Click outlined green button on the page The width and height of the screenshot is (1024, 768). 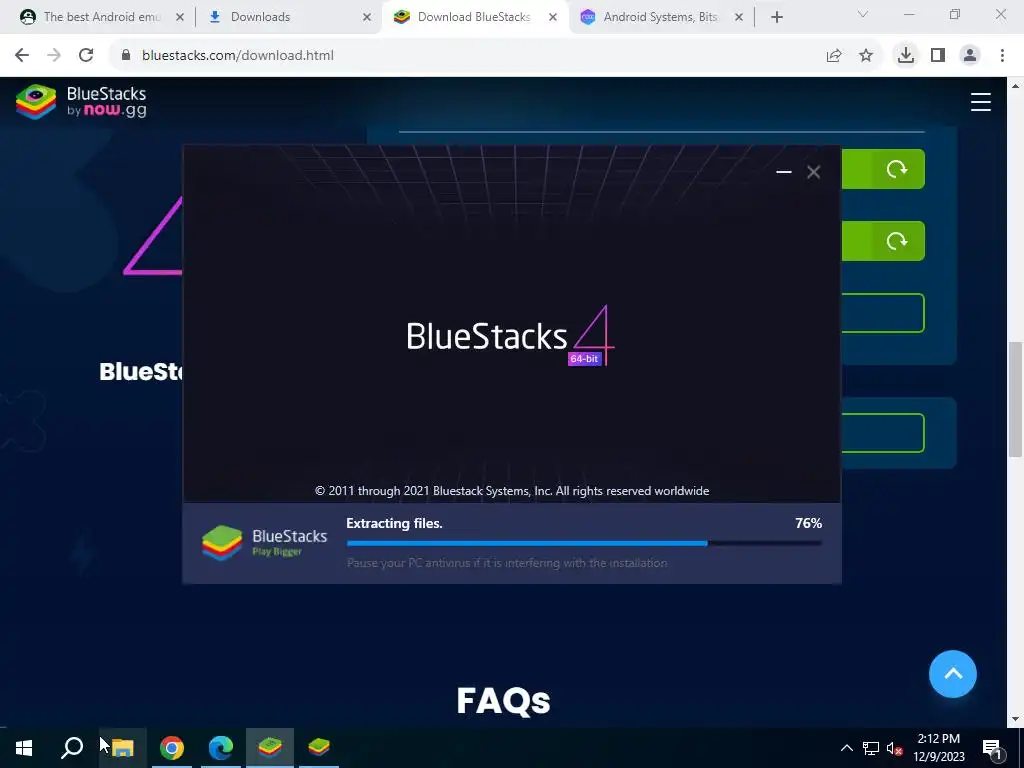883,313
